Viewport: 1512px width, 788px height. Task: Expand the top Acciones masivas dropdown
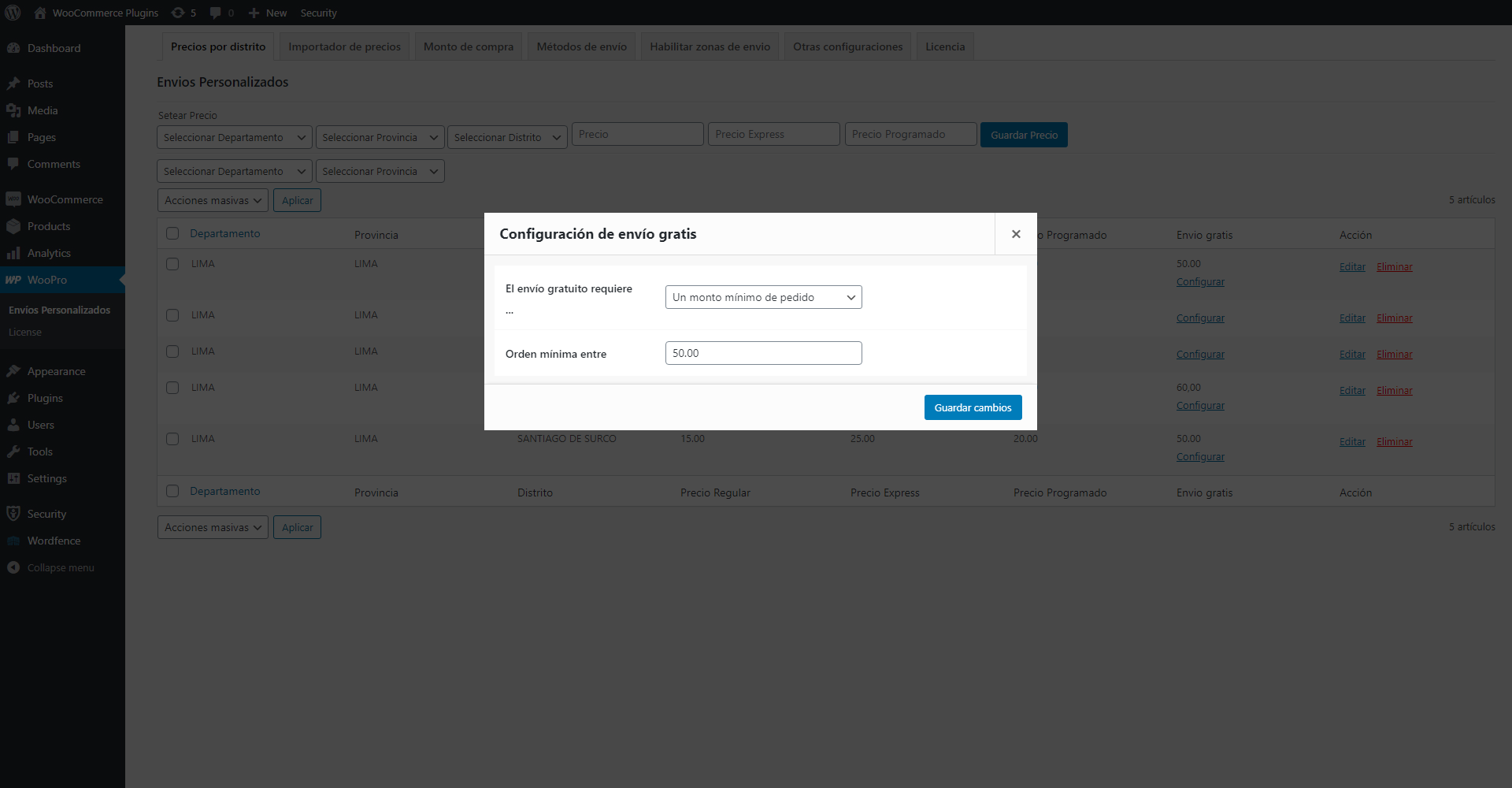(x=213, y=200)
